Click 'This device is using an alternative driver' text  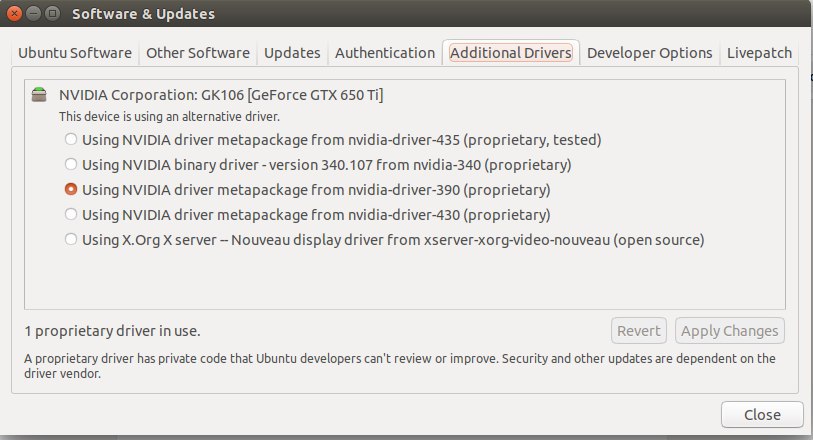click(169, 117)
